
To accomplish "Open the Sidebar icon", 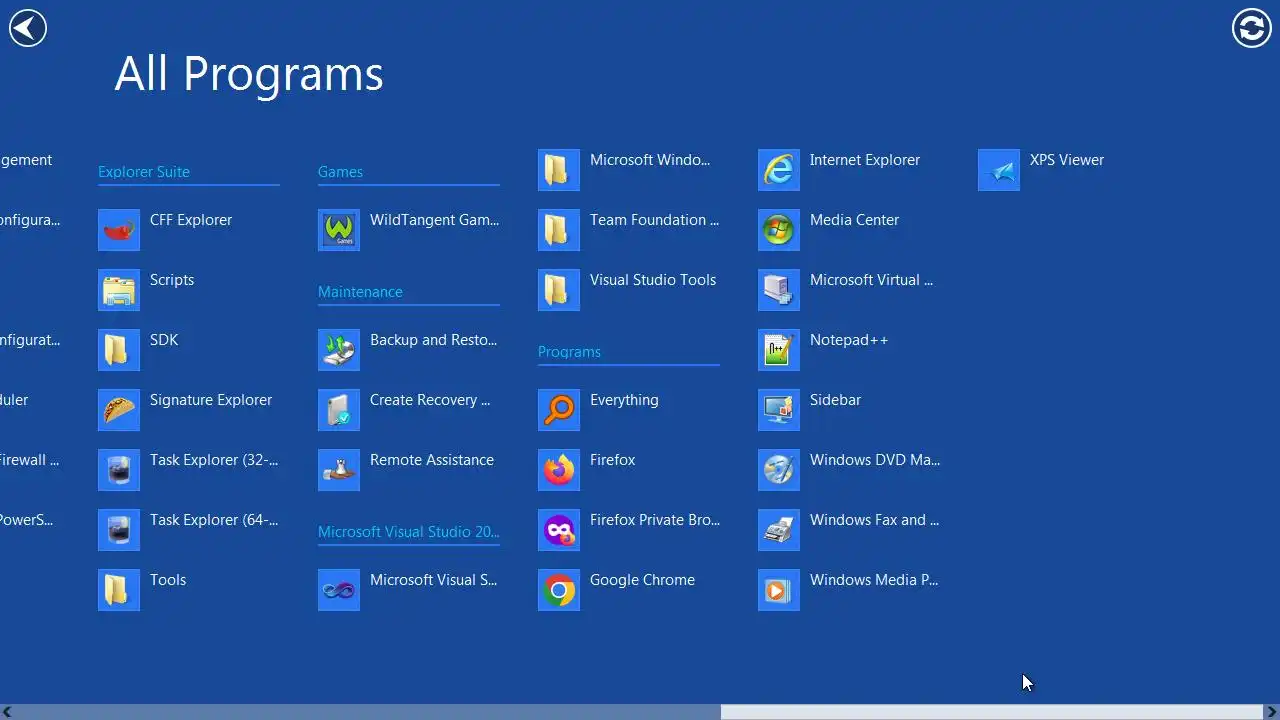I will point(779,410).
